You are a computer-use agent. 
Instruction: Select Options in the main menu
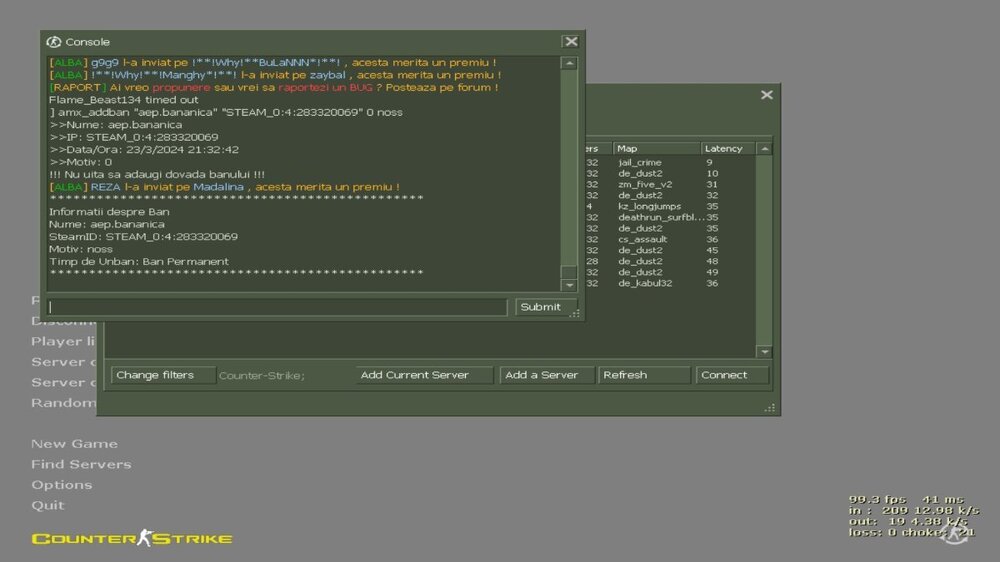pos(61,485)
